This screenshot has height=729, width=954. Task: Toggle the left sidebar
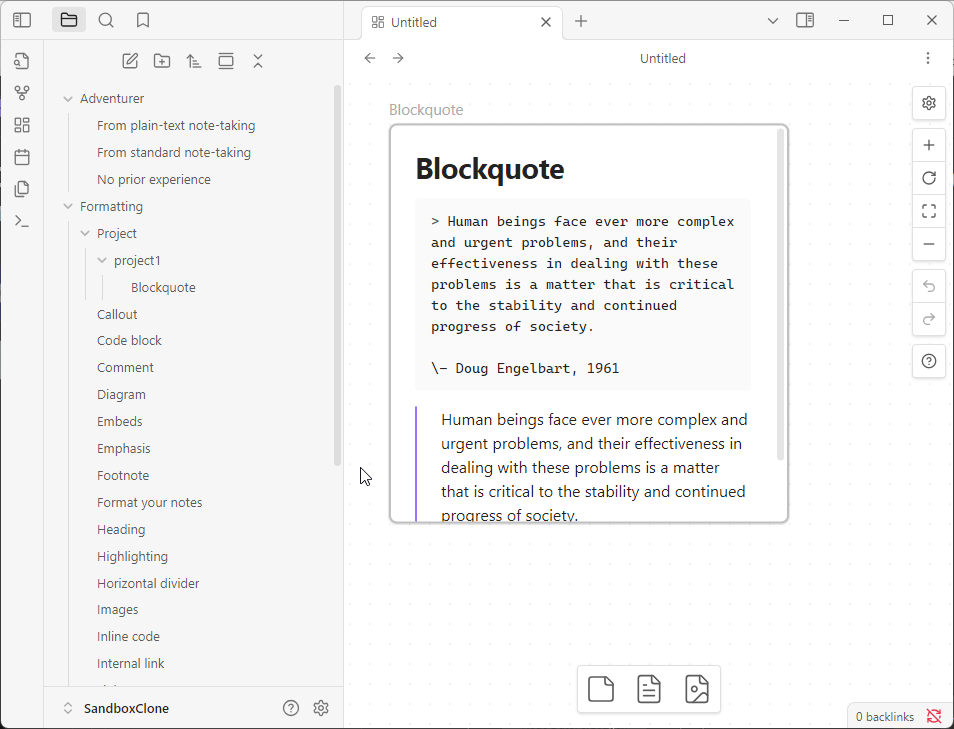pos(22,20)
